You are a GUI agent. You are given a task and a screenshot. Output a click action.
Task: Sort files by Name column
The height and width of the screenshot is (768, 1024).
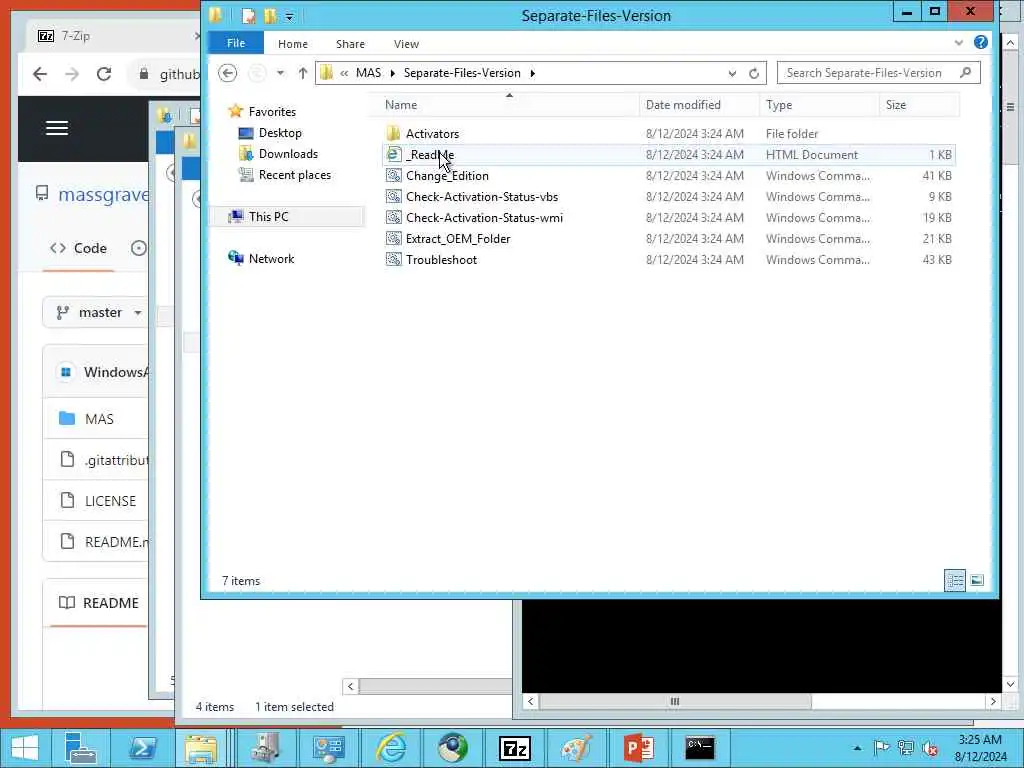click(x=401, y=104)
